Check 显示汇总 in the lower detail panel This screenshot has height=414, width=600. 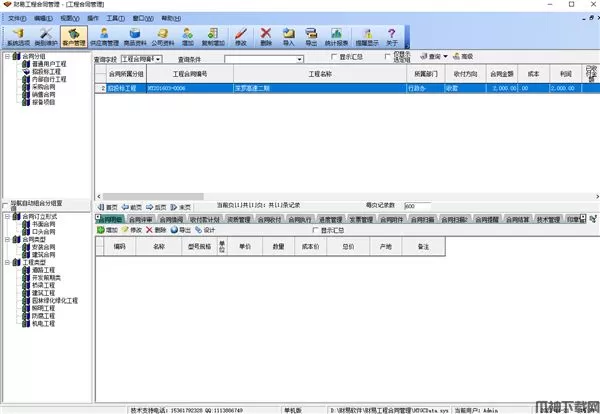point(316,229)
